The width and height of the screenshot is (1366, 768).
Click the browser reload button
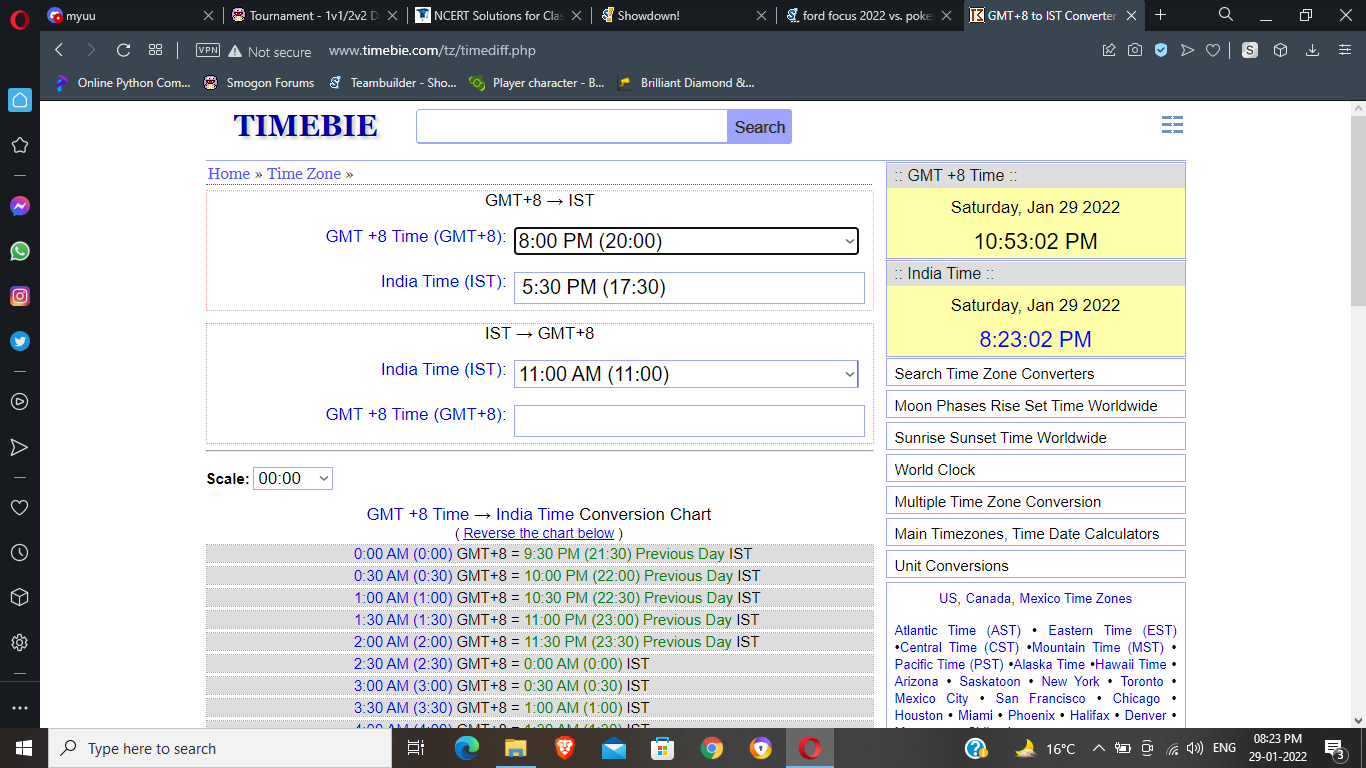[x=124, y=50]
